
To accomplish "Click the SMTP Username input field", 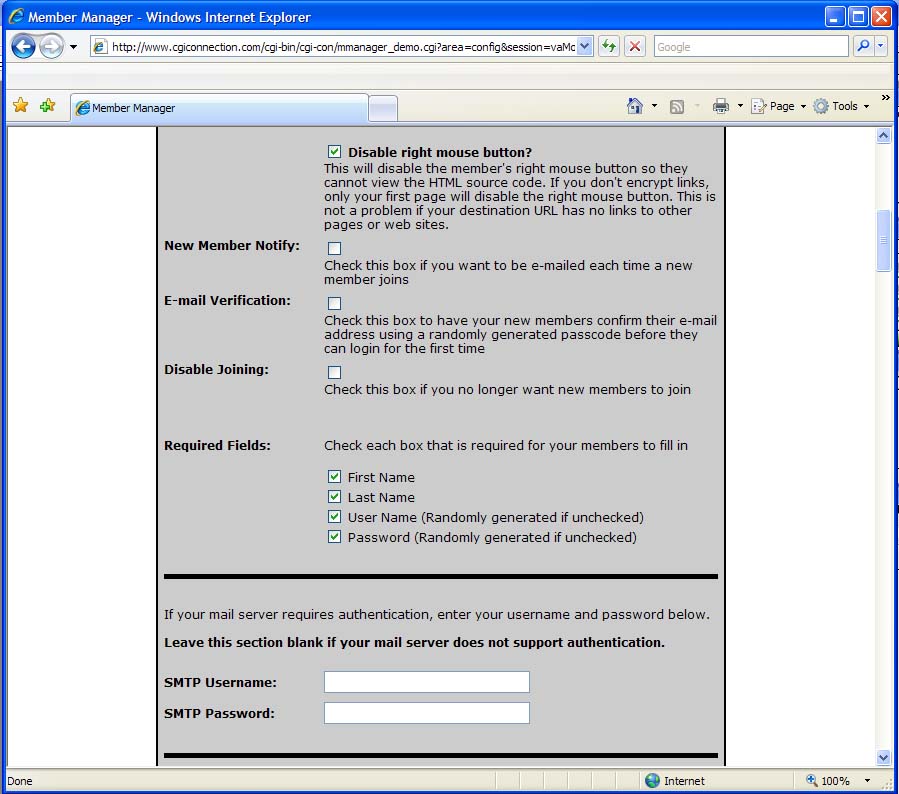I will click(427, 682).
